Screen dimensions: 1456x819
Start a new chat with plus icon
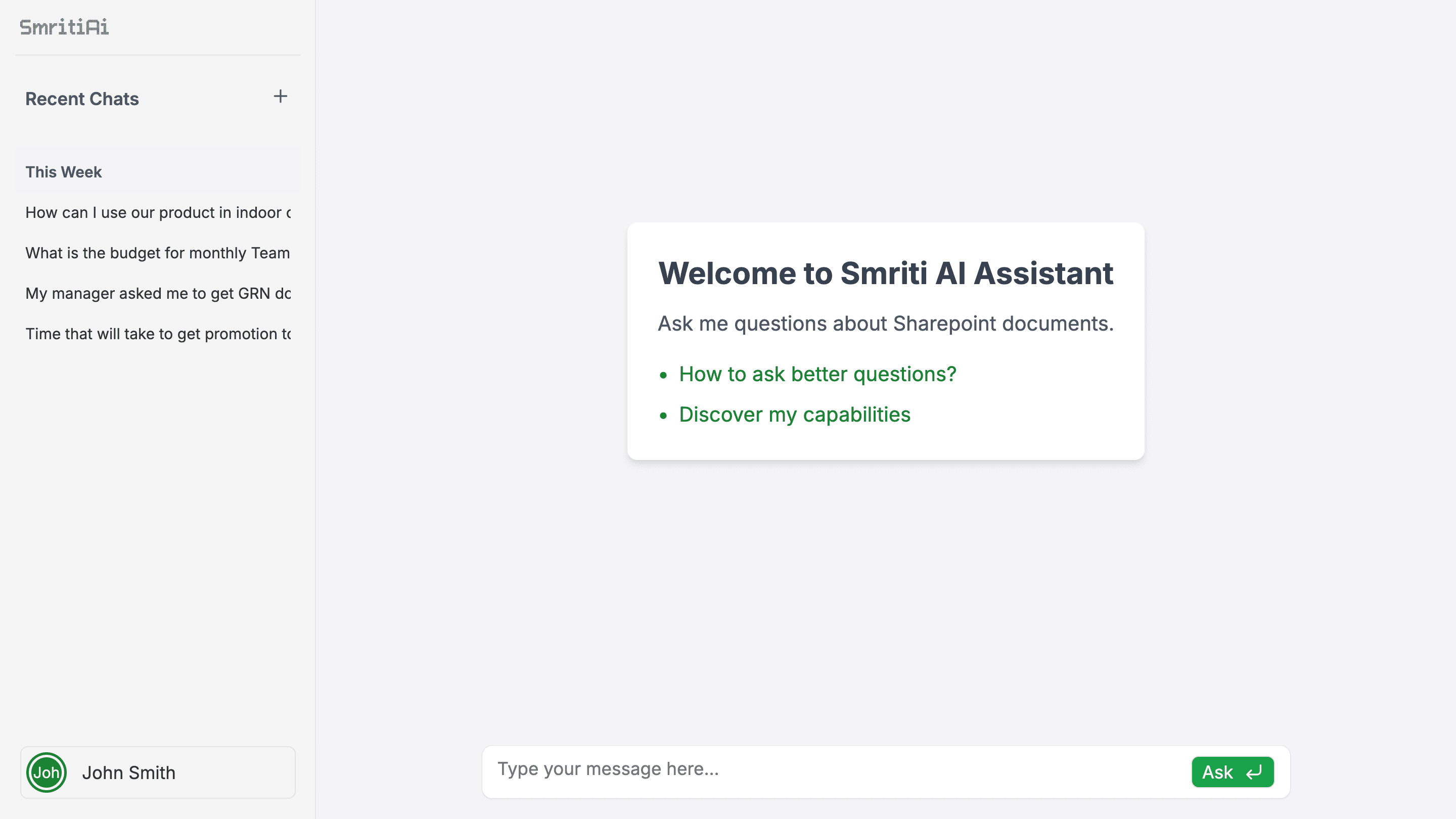[x=280, y=97]
